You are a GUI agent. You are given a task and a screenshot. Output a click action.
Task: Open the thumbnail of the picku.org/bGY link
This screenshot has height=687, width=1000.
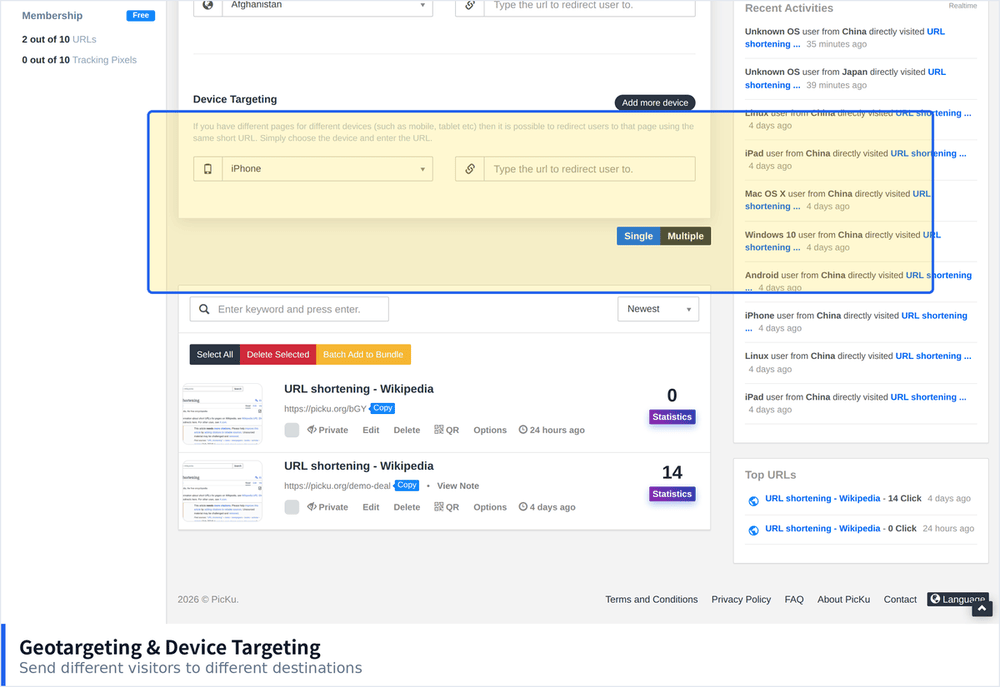(x=223, y=414)
